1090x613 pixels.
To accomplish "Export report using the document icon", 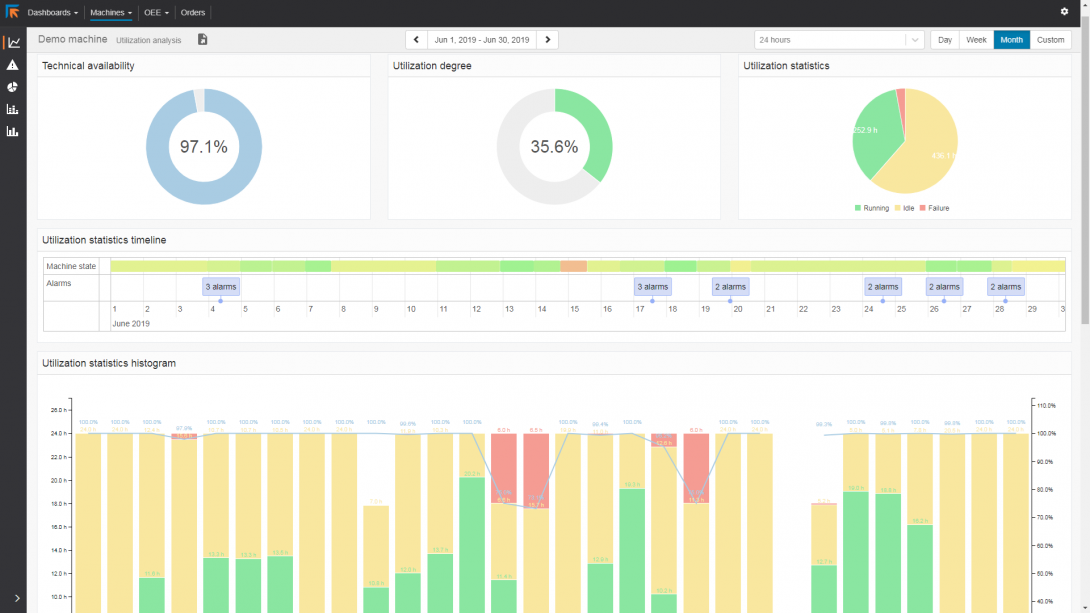I will tap(202, 40).
